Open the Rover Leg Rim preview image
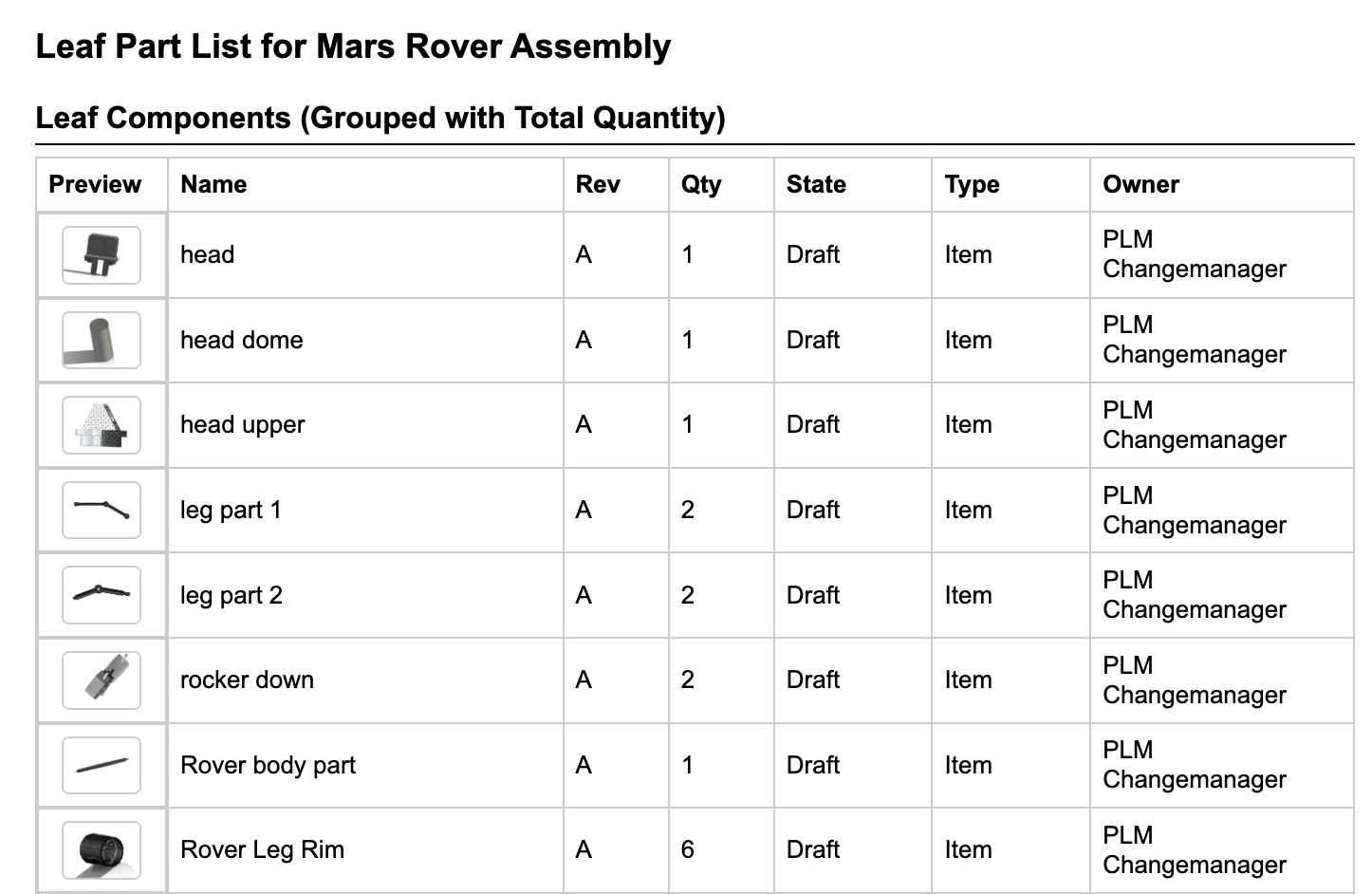Image resolution: width=1372 pixels, height=894 pixels. point(102,850)
